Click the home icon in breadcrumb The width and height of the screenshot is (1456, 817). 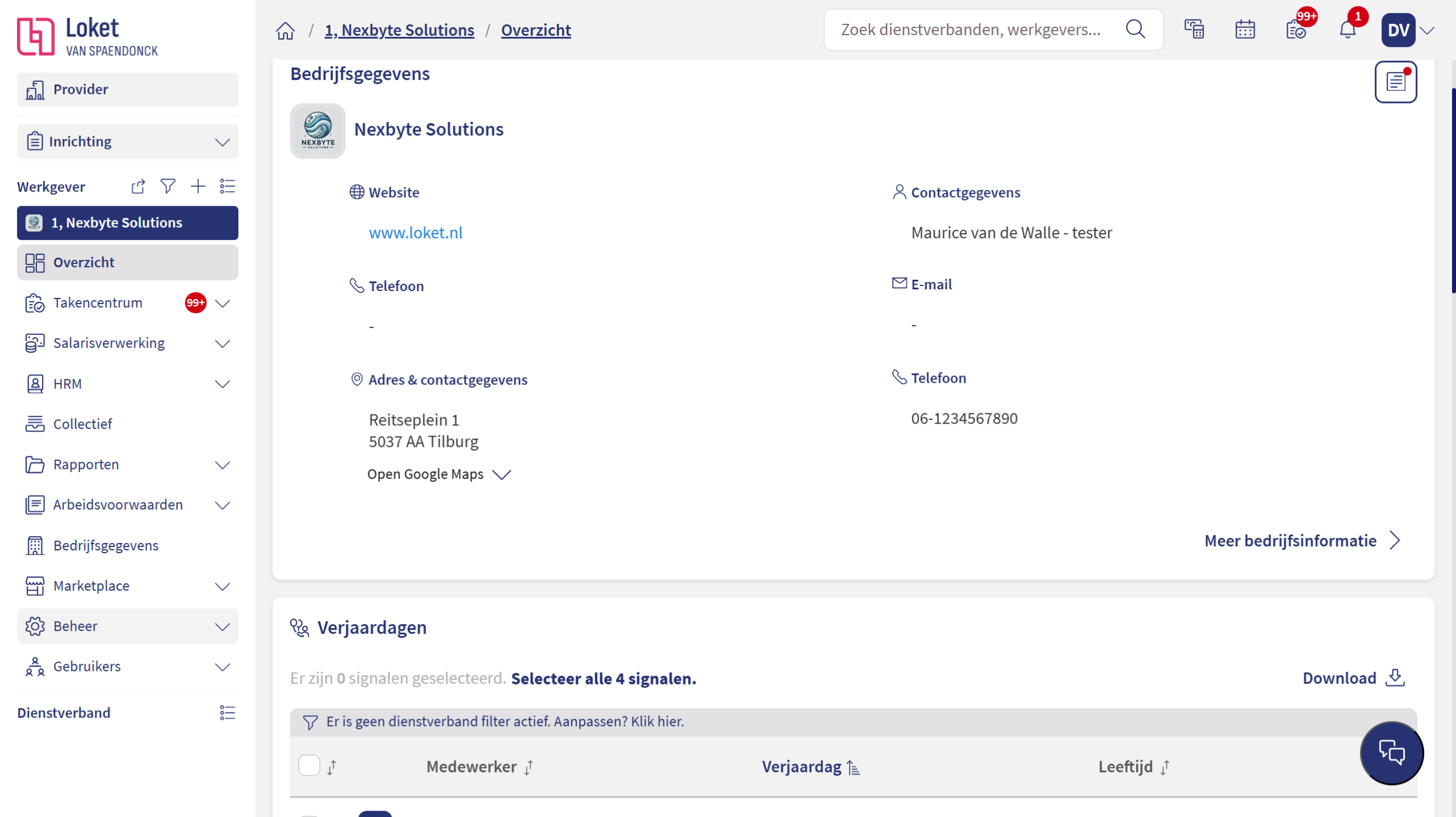click(286, 30)
